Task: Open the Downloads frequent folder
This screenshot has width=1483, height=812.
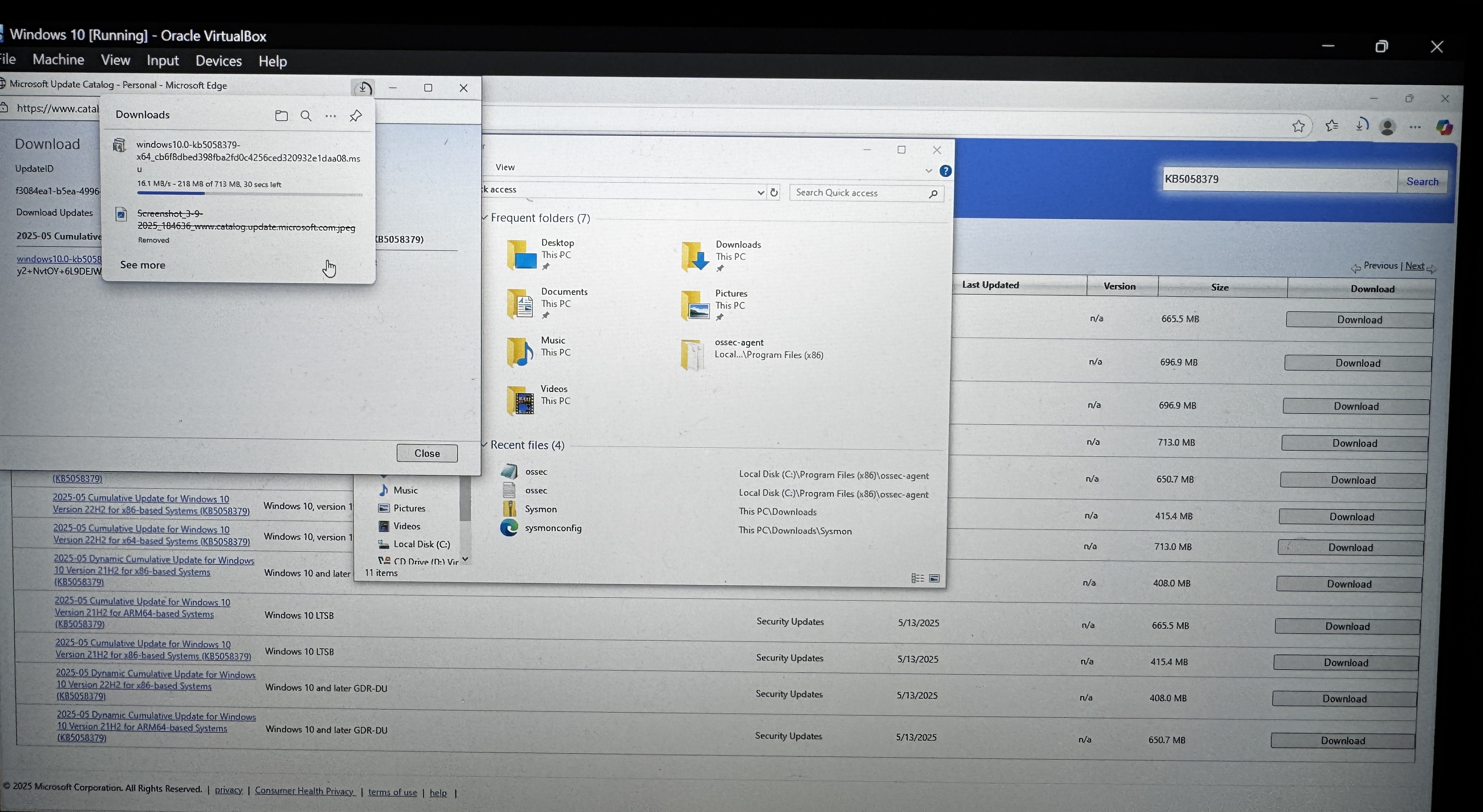Action: click(x=721, y=257)
